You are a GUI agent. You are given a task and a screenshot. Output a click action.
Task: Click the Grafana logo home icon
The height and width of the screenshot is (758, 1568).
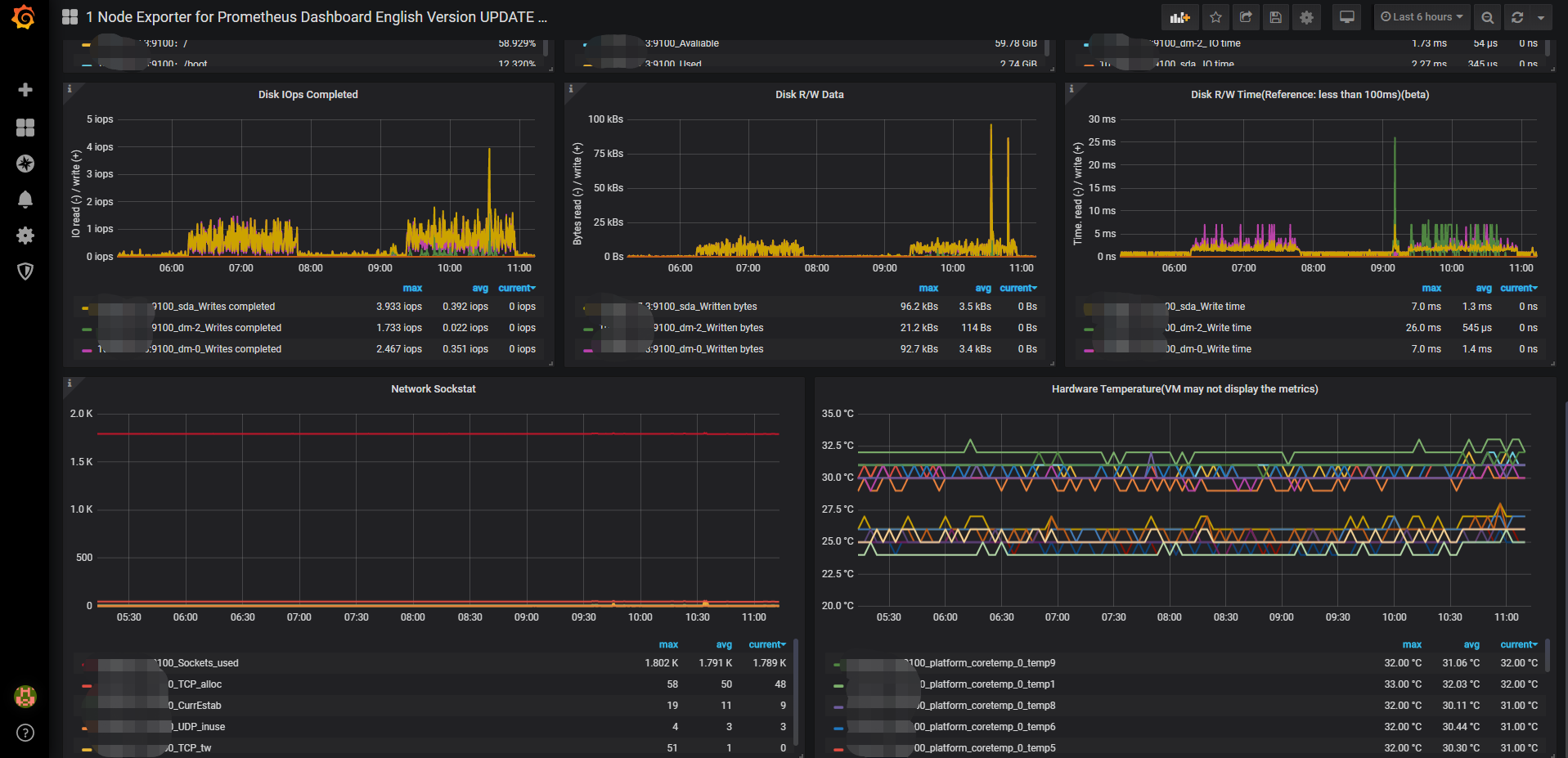click(x=24, y=17)
